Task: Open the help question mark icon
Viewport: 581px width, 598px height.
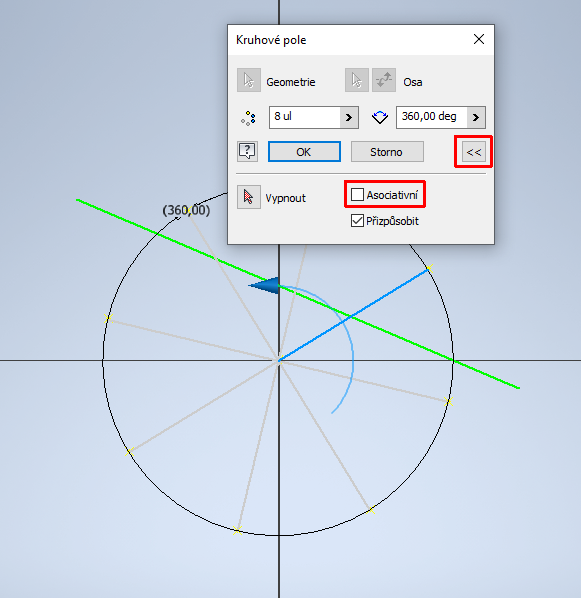Action: click(x=247, y=151)
